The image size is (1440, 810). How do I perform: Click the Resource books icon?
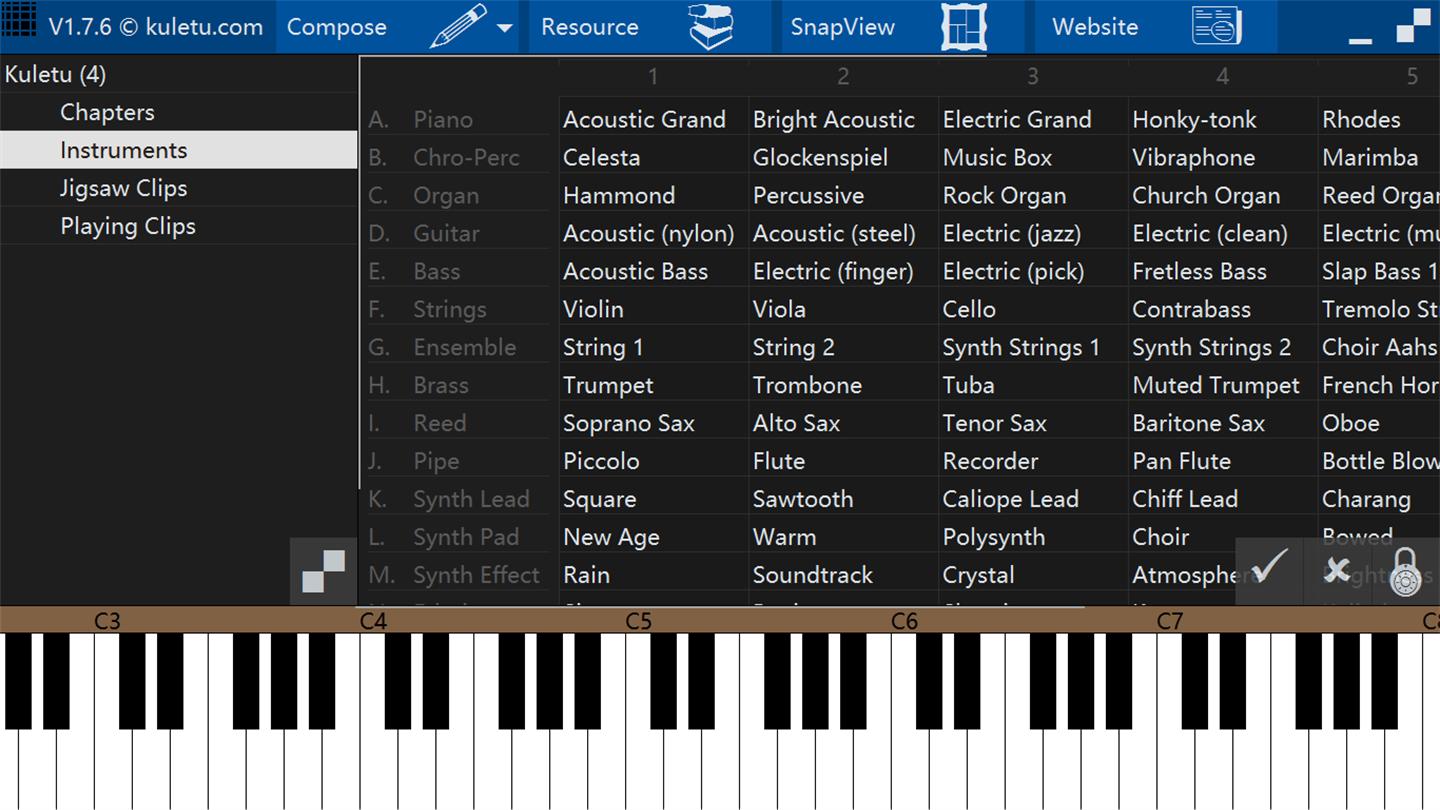(x=711, y=26)
